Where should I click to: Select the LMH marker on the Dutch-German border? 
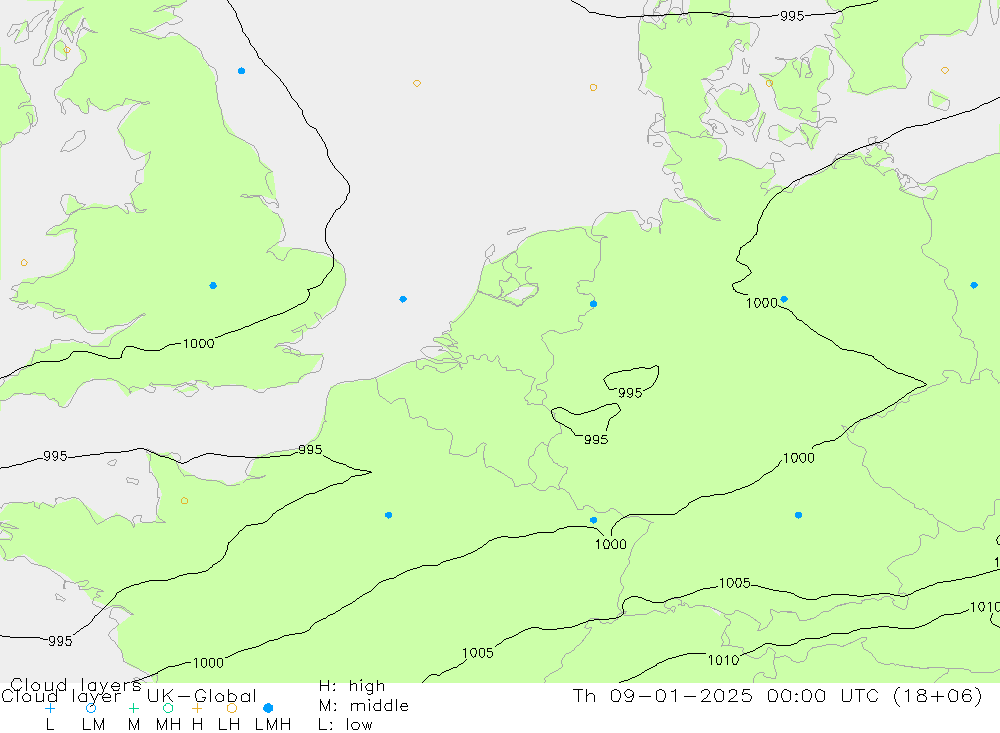click(594, 304)
